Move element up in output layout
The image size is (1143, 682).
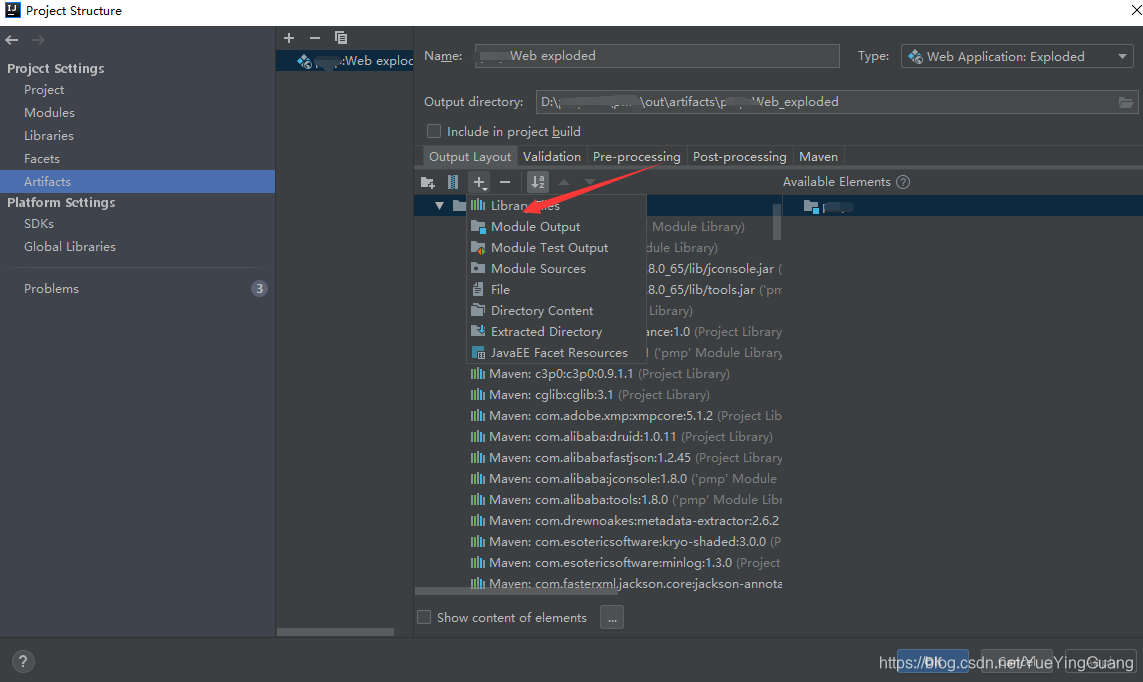(x=563, y=182)
